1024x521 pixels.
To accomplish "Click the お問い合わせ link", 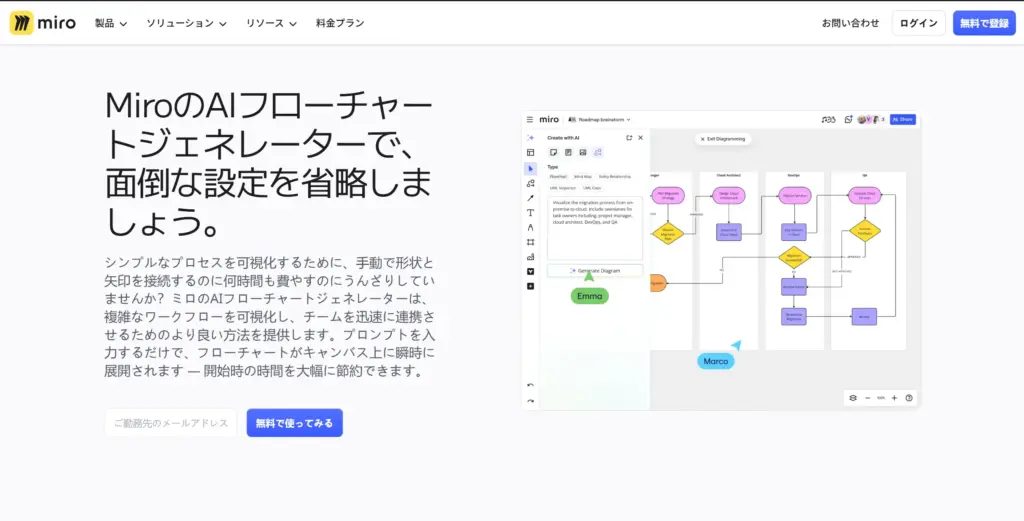I will pyautogui.click(x=850, y=23).
